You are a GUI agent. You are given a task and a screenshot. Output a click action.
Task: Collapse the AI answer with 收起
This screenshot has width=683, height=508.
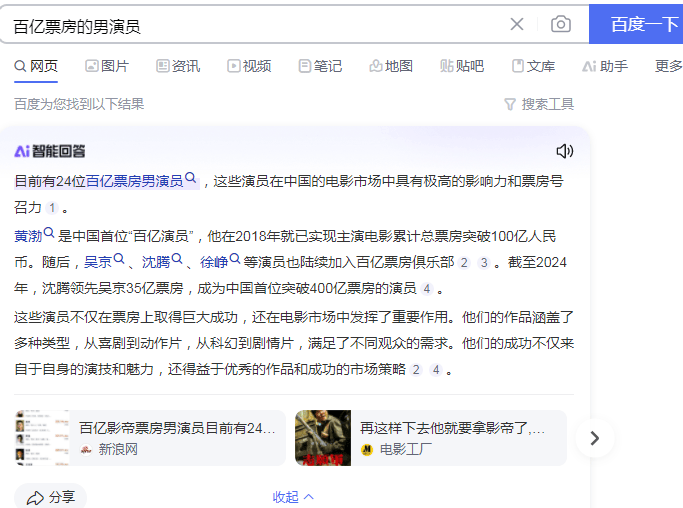pos(293,497)
